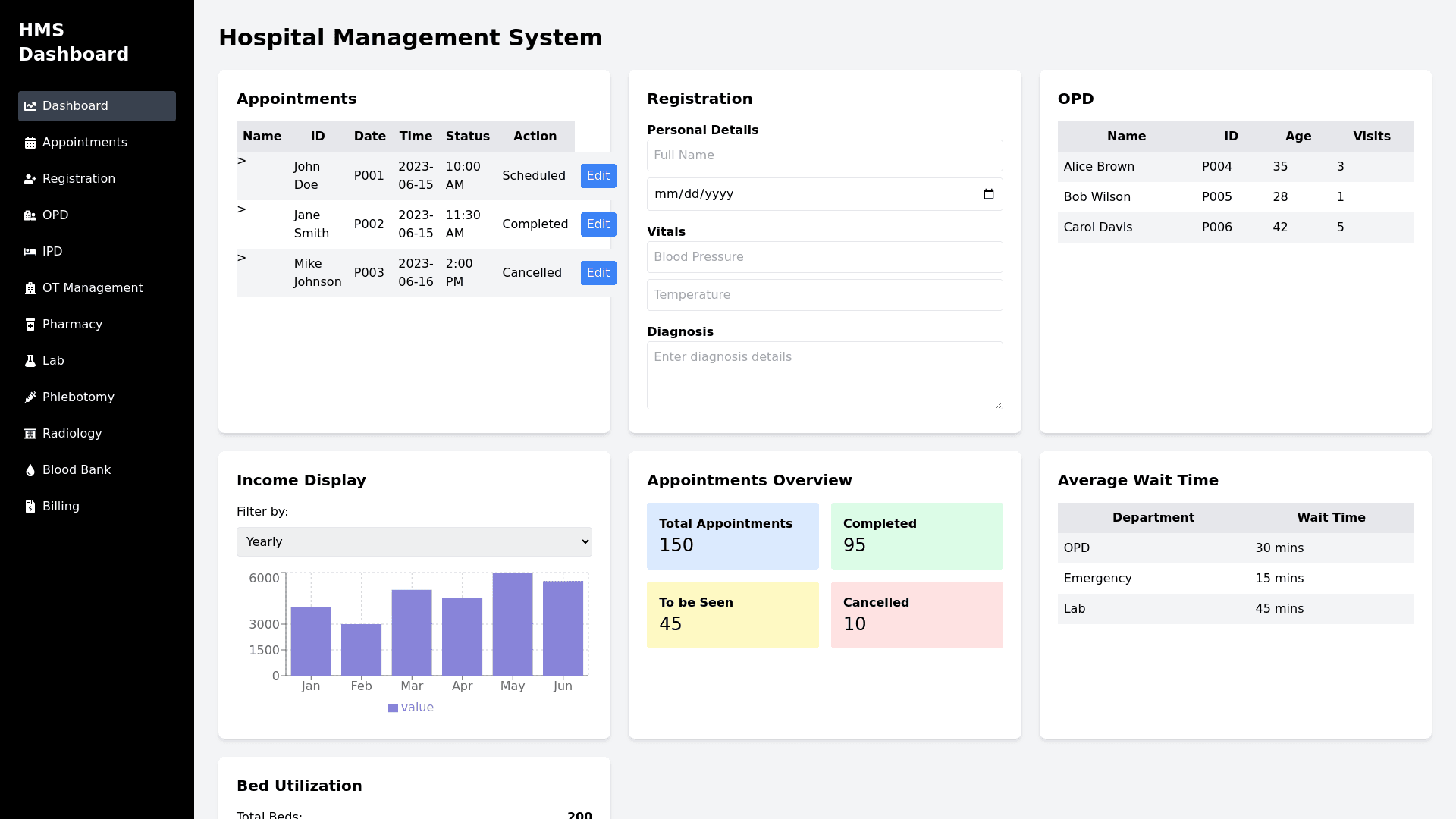Expand Jane Smith appointment row
The image size is (1456, 819).
click(x=242, y=209)
